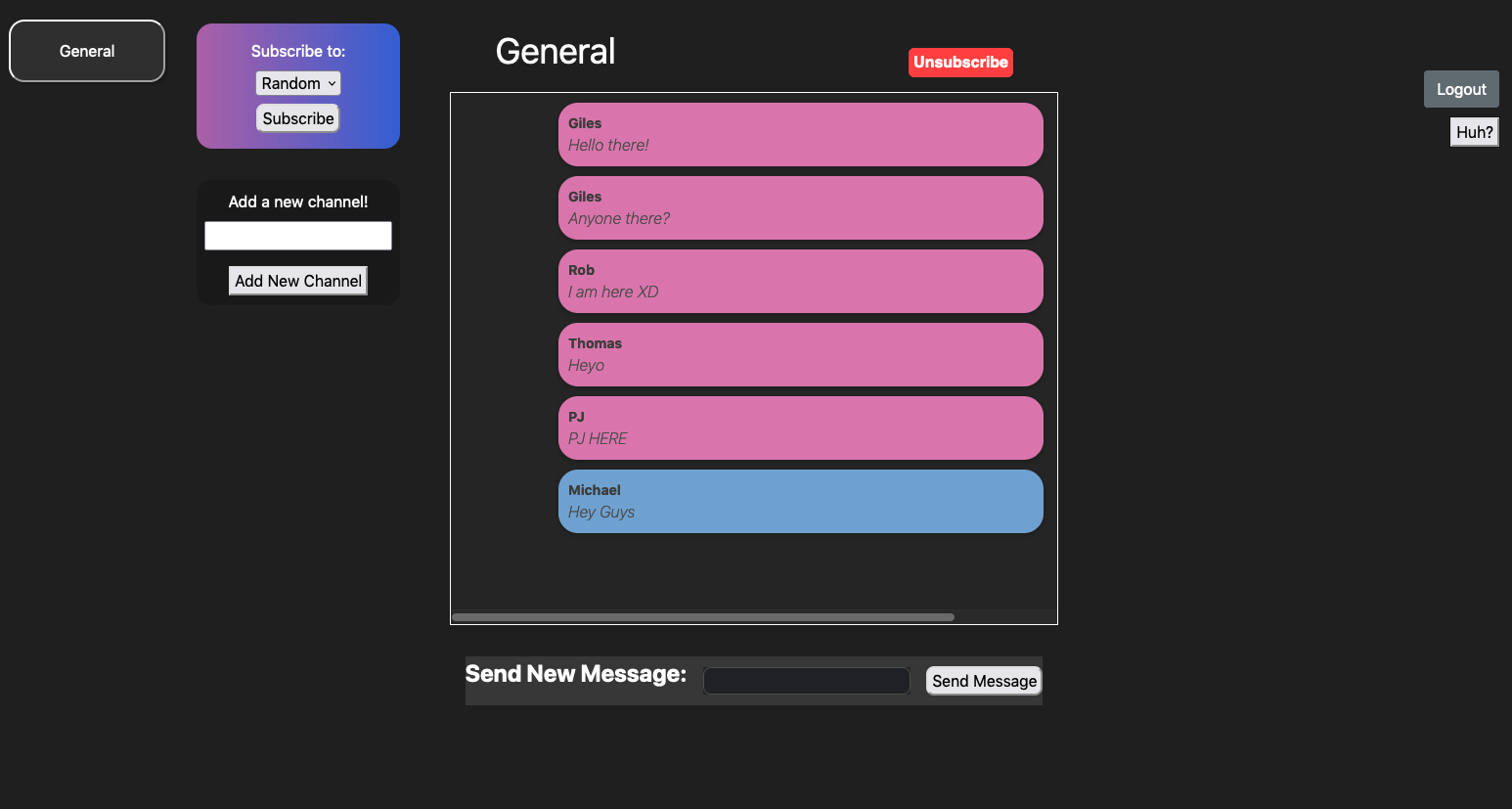
Task: Open the Huh? help button
Action: 1474,131
